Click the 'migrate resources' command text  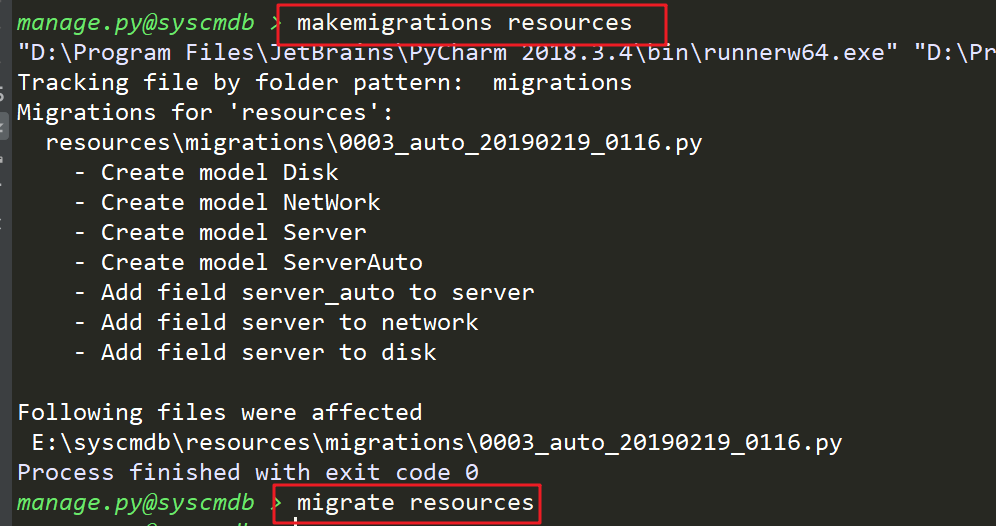click(415, 502)
